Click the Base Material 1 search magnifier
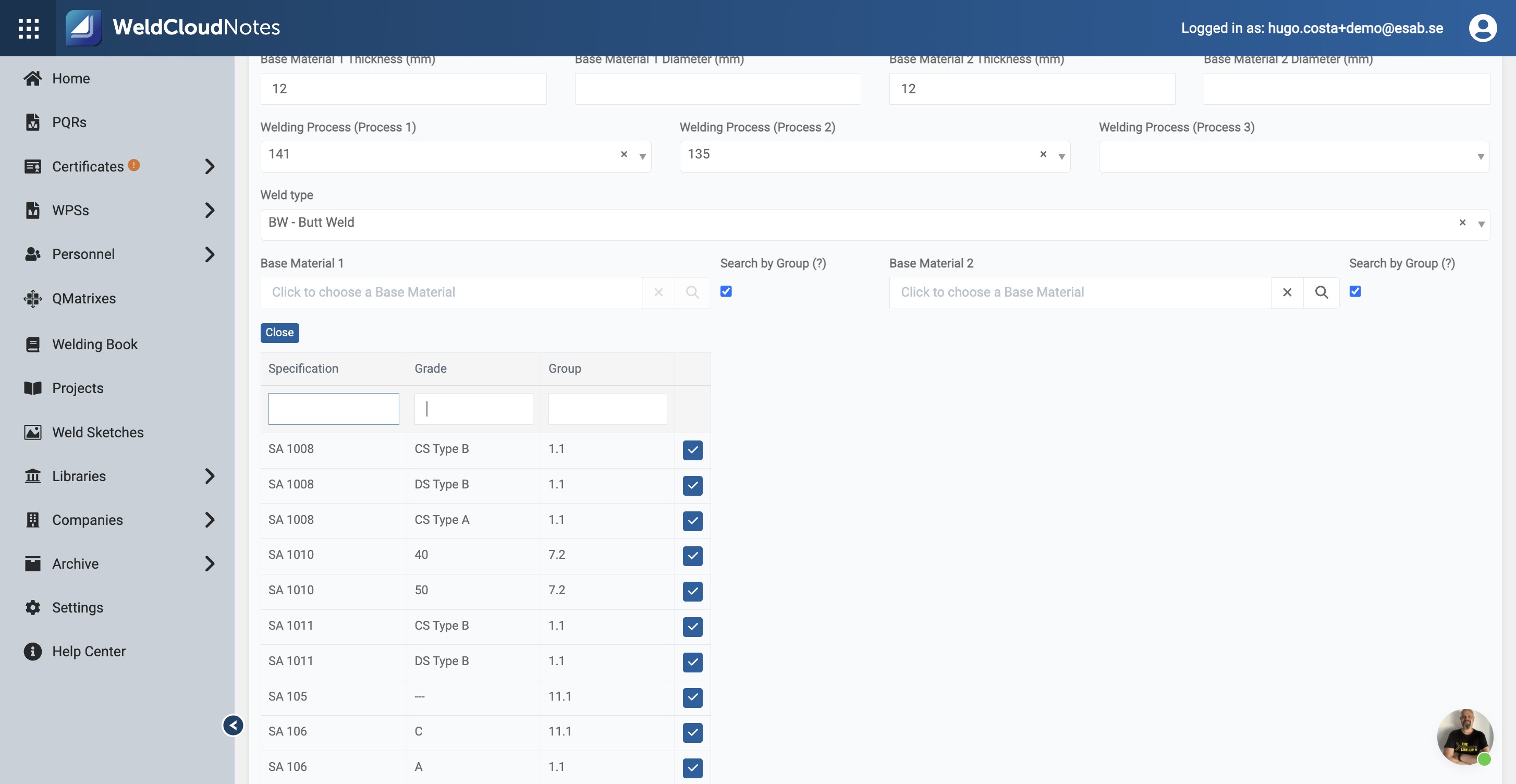Screen dimensions: 1516x784 pyautogui.click(x=692, y=292)
